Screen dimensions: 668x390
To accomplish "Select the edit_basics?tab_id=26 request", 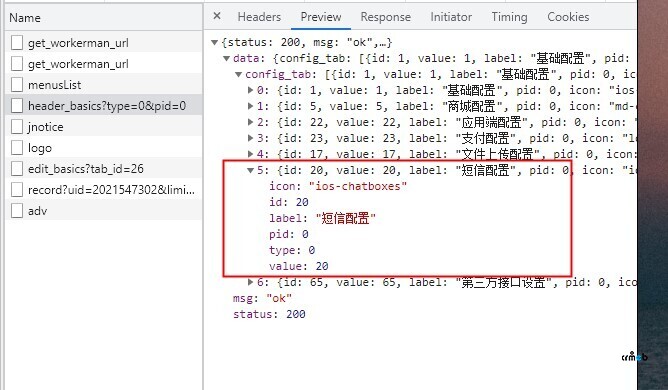I will coord(104,168).
